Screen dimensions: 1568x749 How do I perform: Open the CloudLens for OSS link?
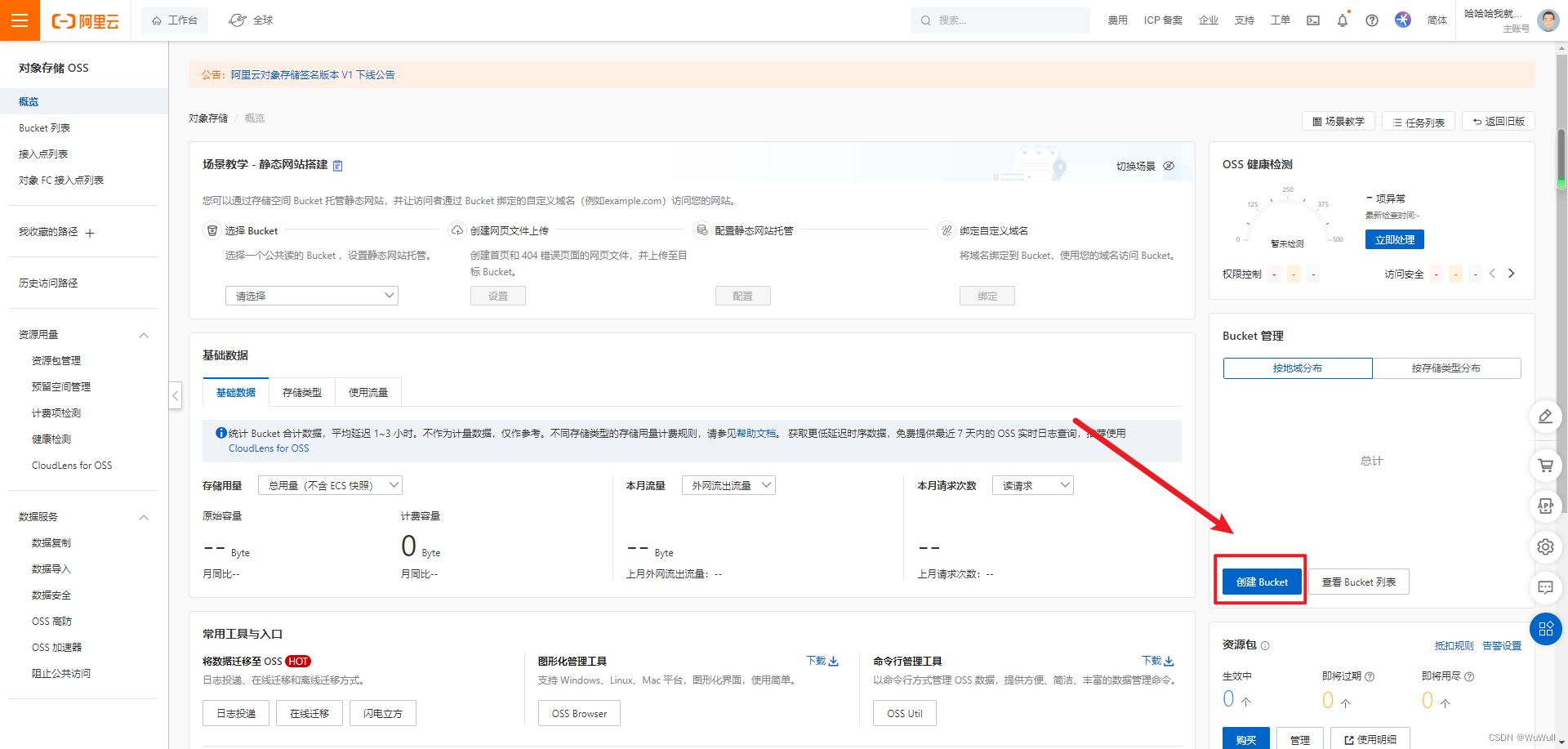click(269, 448)
